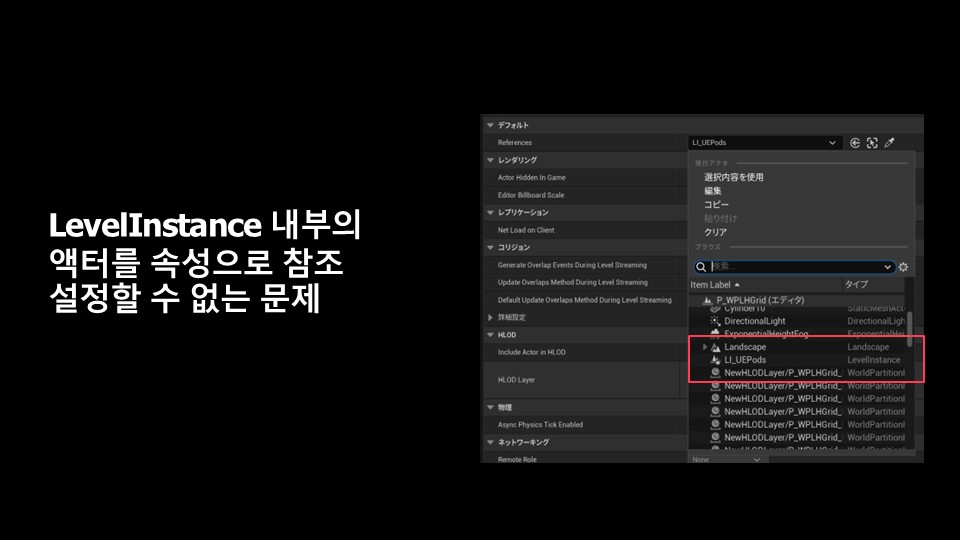Select the Landscape actor row
960x540 pixels.
[797, 347]
